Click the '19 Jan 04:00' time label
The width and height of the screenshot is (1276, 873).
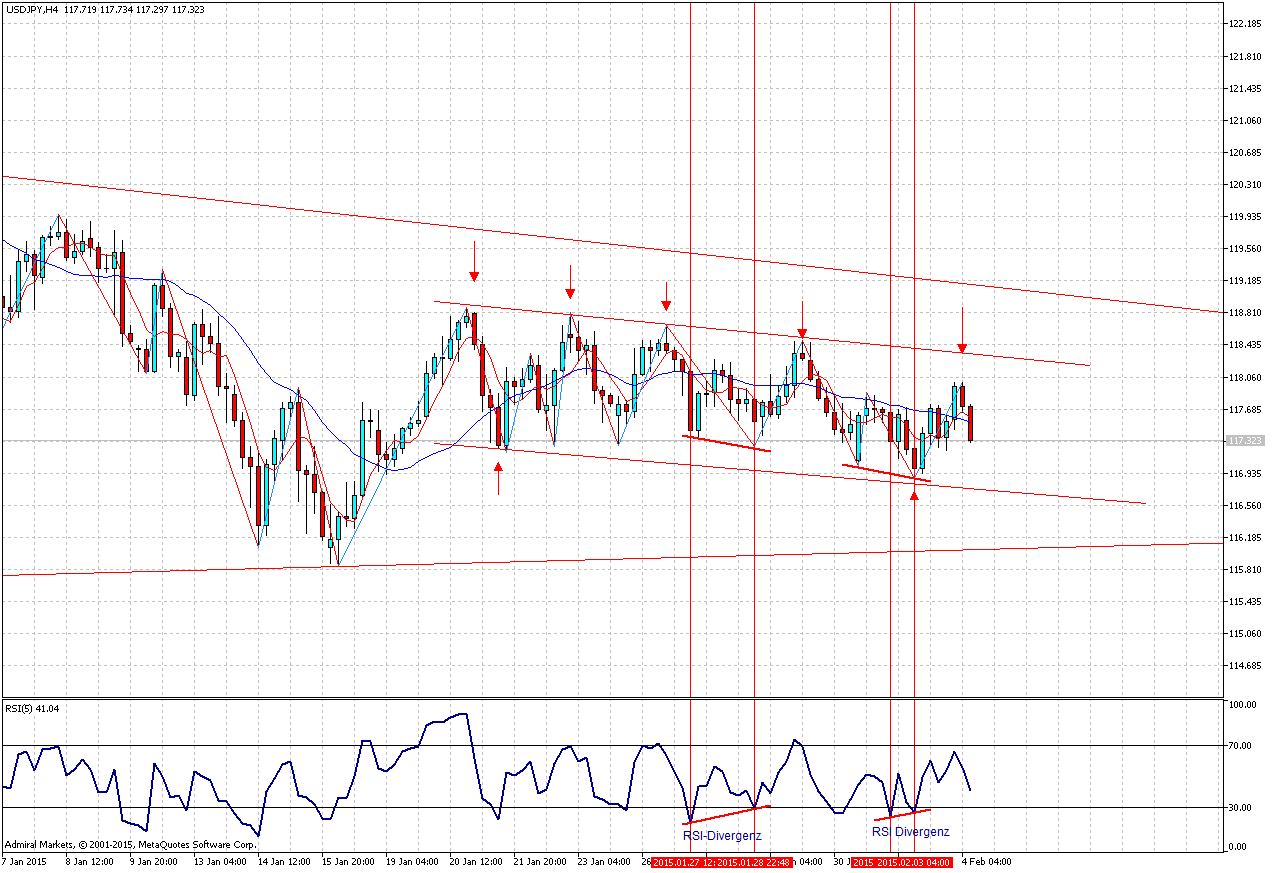[411, 861]
